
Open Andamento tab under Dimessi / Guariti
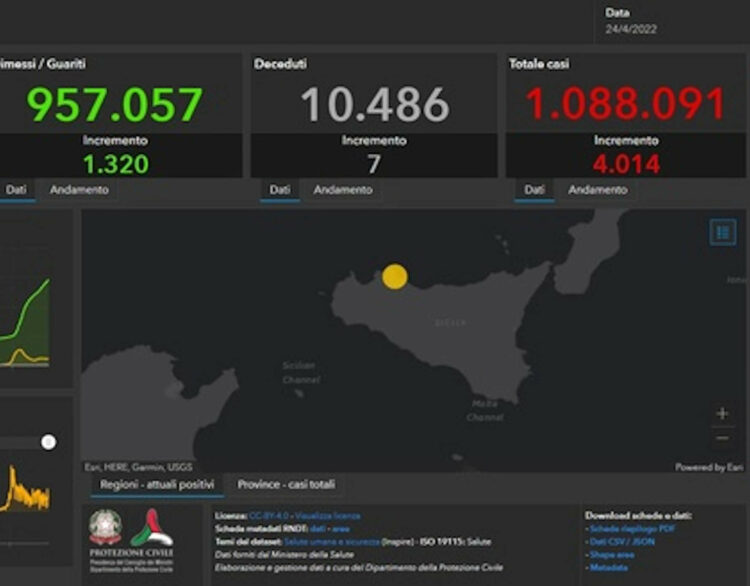point(79,189)
